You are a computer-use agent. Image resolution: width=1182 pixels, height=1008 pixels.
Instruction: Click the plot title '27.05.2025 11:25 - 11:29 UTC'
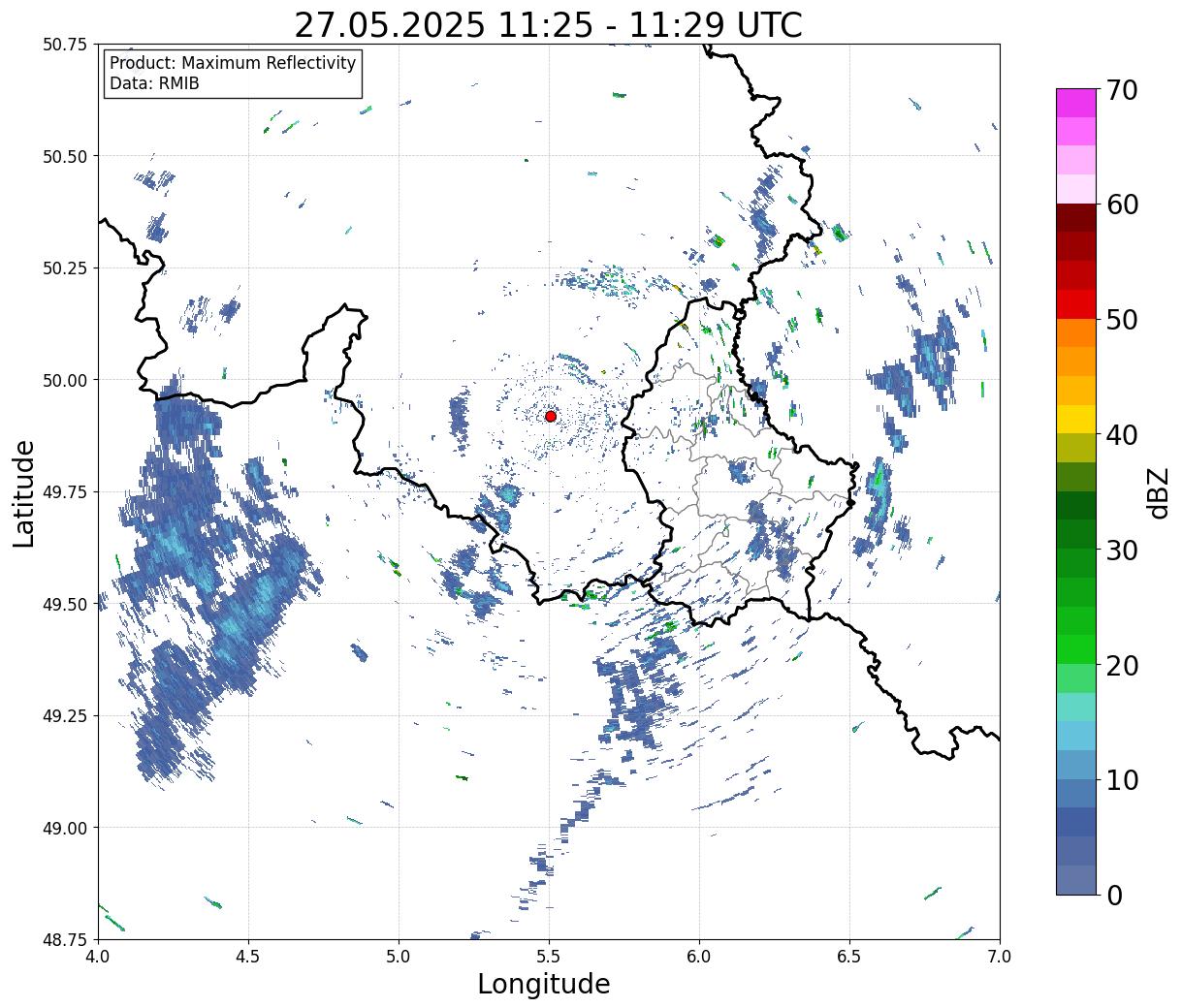click(x=548, y=24)
